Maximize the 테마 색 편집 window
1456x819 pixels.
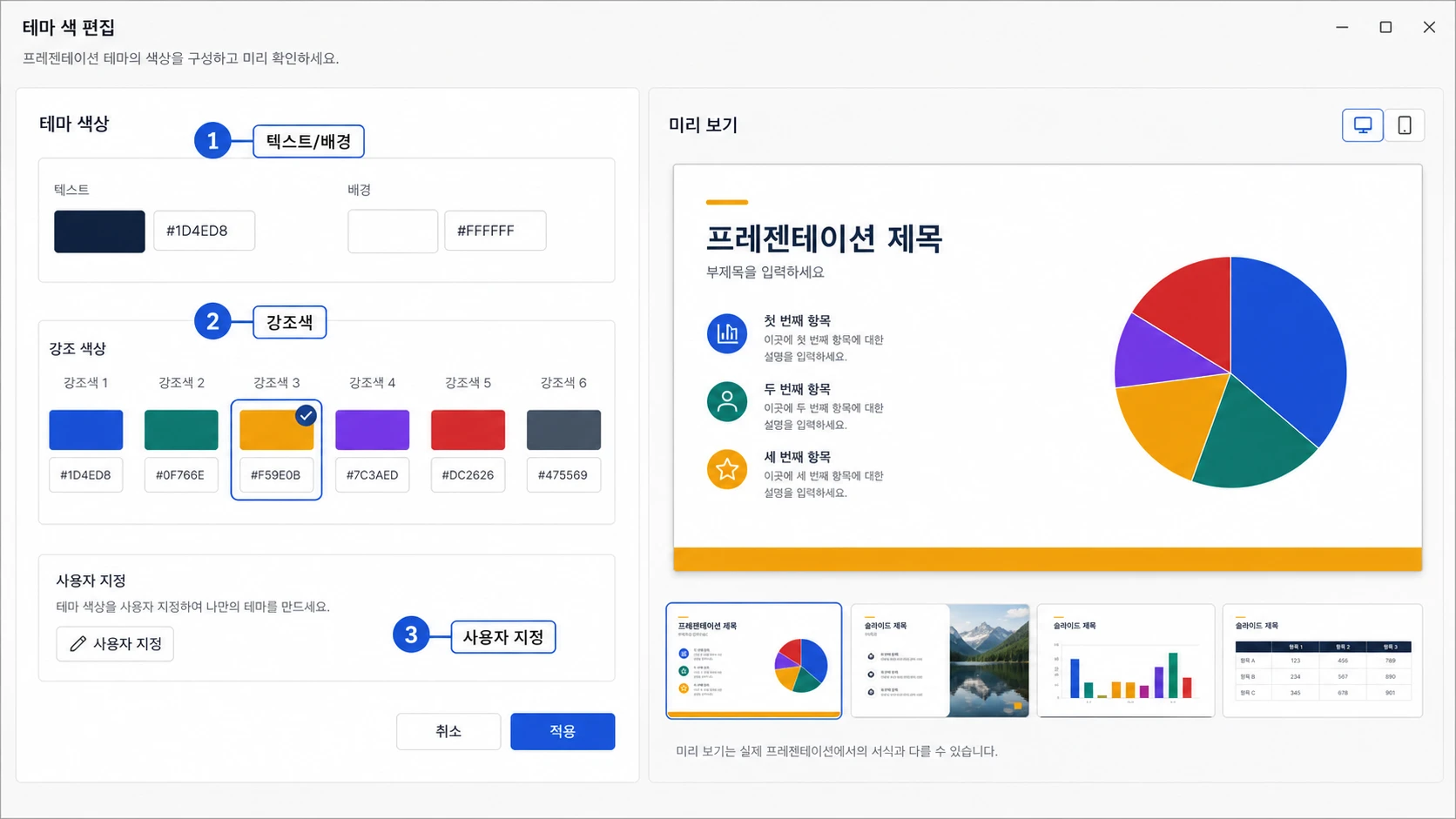click(x=1385, y=27)
